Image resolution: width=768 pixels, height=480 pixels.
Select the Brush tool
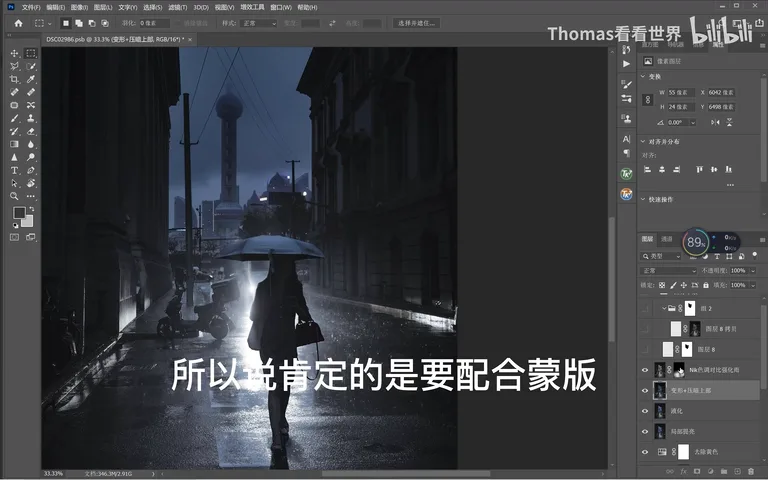tap(14, 118)
